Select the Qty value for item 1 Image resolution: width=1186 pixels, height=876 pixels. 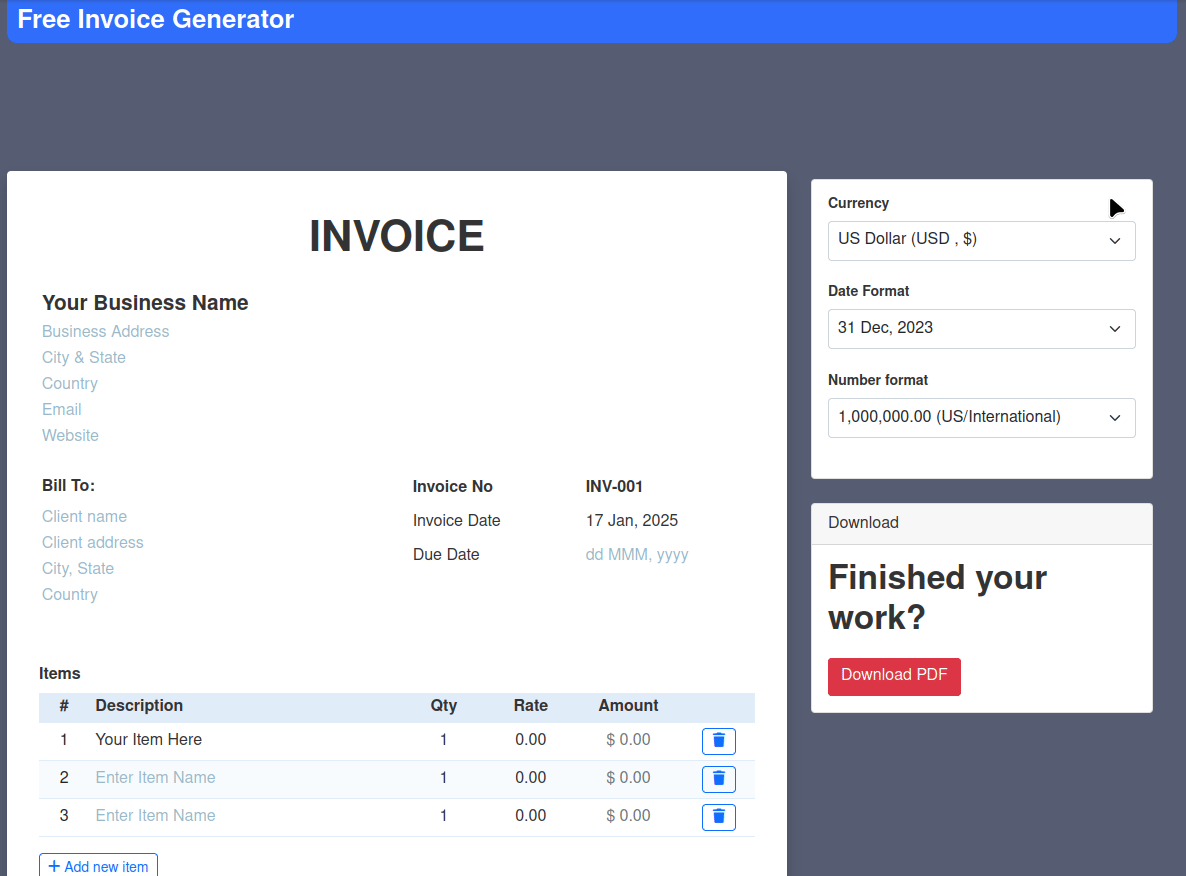(443, 739)
